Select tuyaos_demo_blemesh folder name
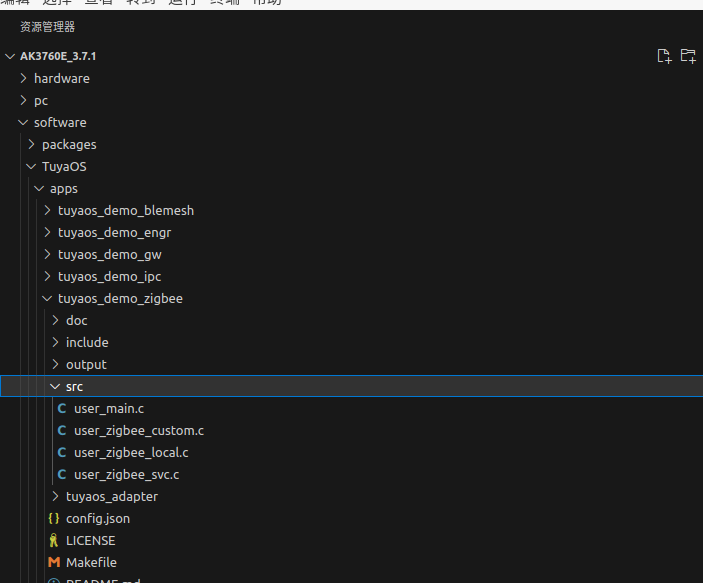The height and width of the screenshot is (583, 703). pyautogui.click(x=126, y=210)
